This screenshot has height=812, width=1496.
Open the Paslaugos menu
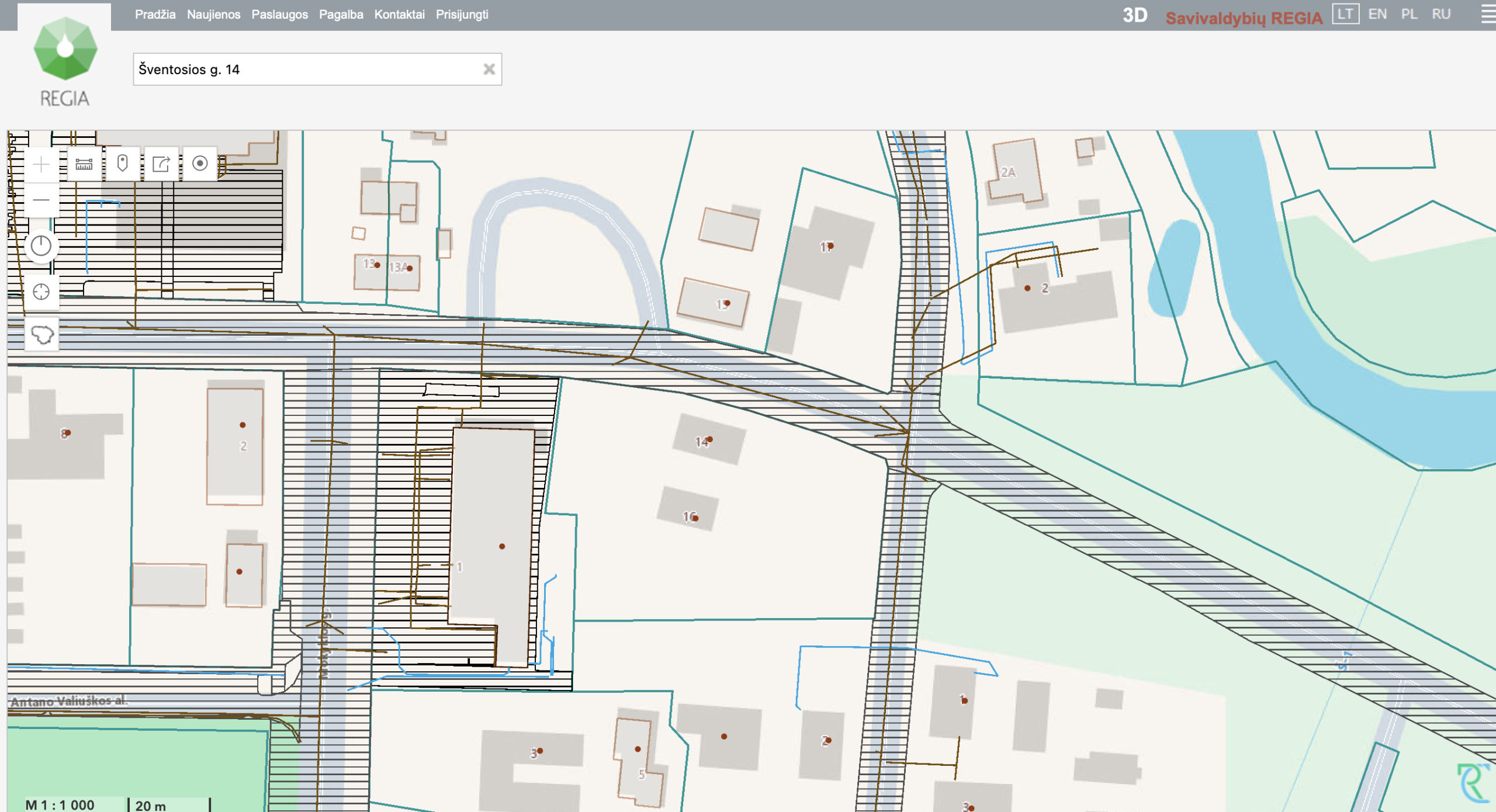click(279, 15)
